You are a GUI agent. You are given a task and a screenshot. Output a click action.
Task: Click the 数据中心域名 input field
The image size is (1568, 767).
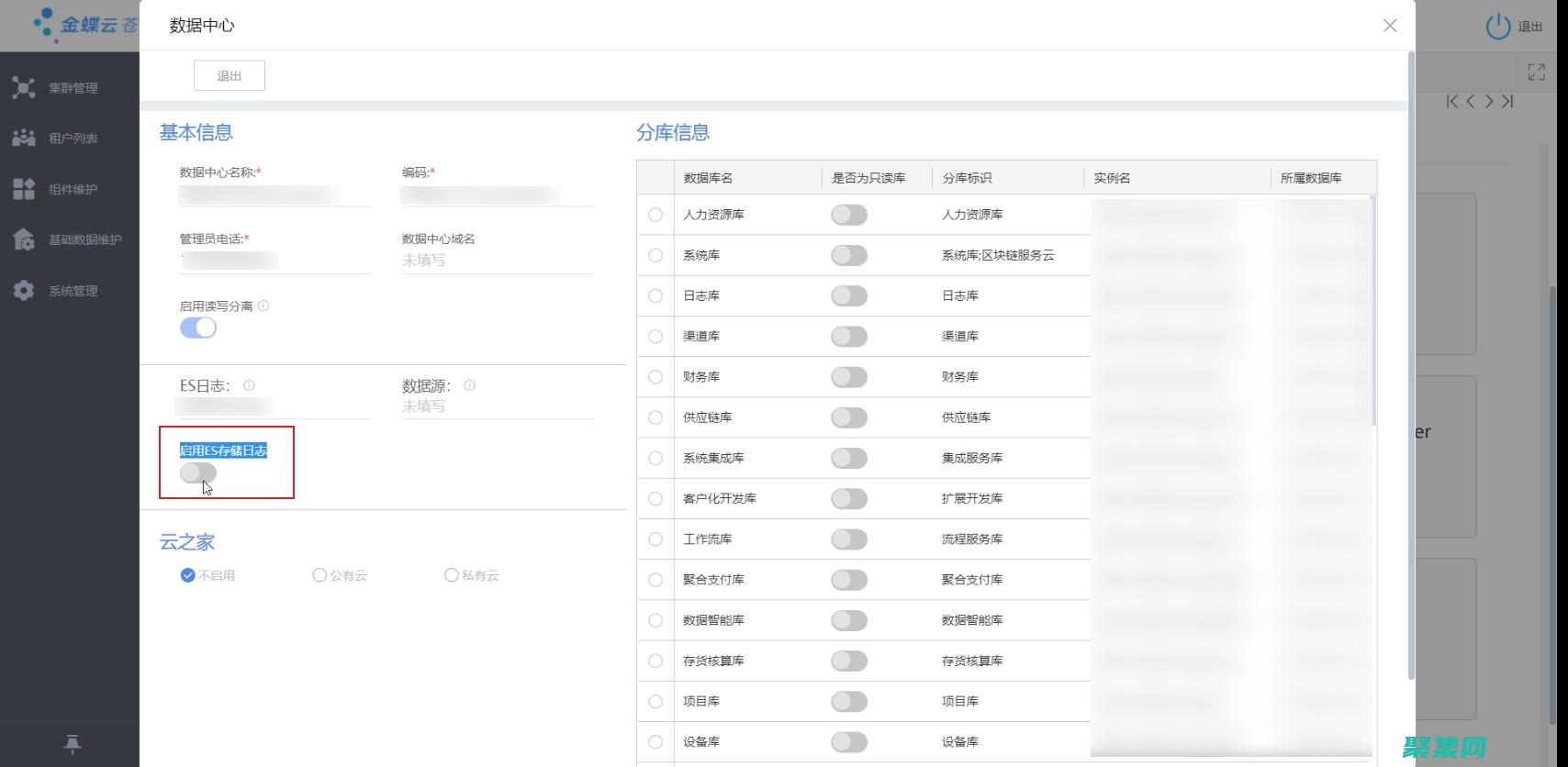498,261
